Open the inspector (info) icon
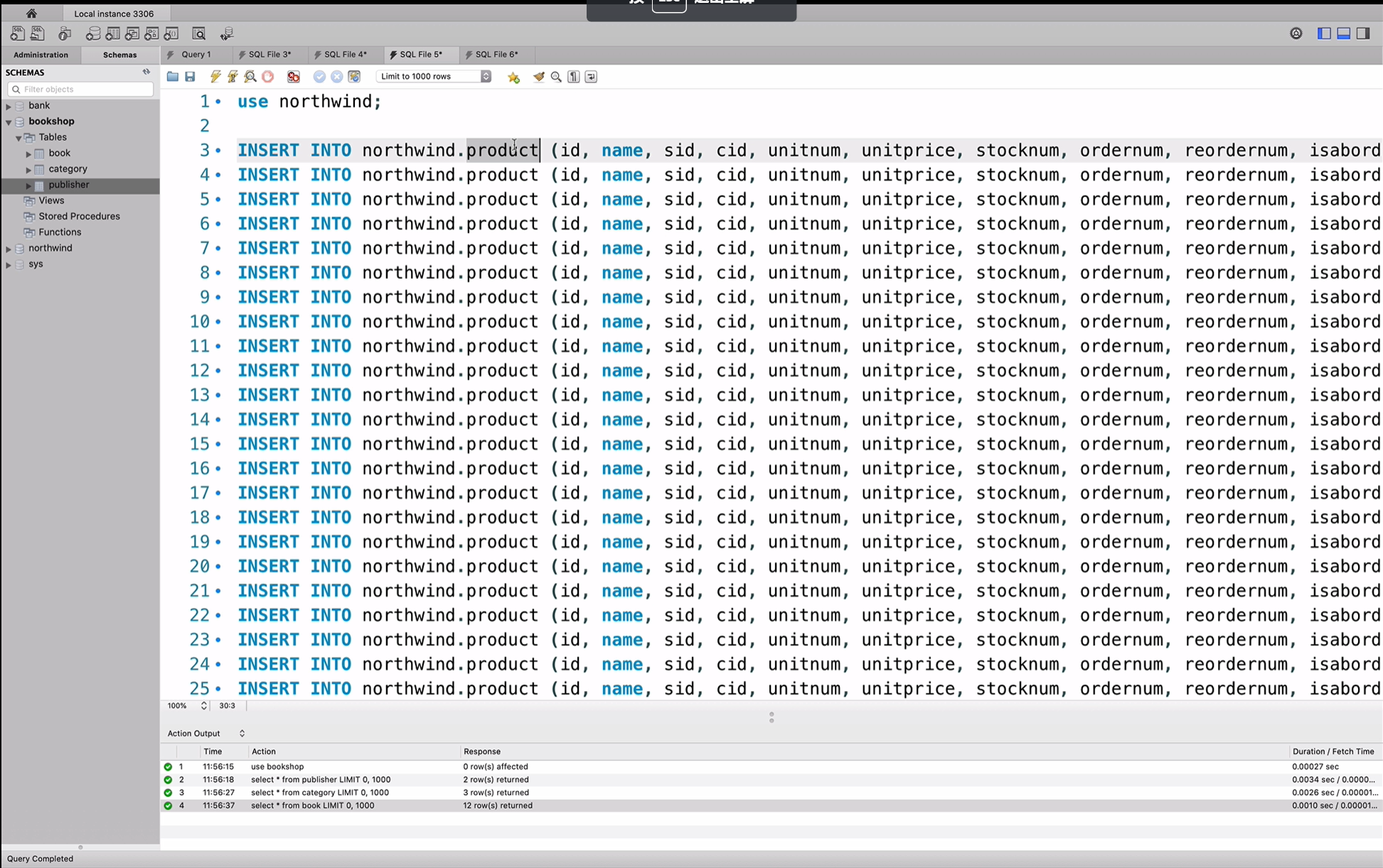This screenshot has height=868, width=1383. [65, 33]
